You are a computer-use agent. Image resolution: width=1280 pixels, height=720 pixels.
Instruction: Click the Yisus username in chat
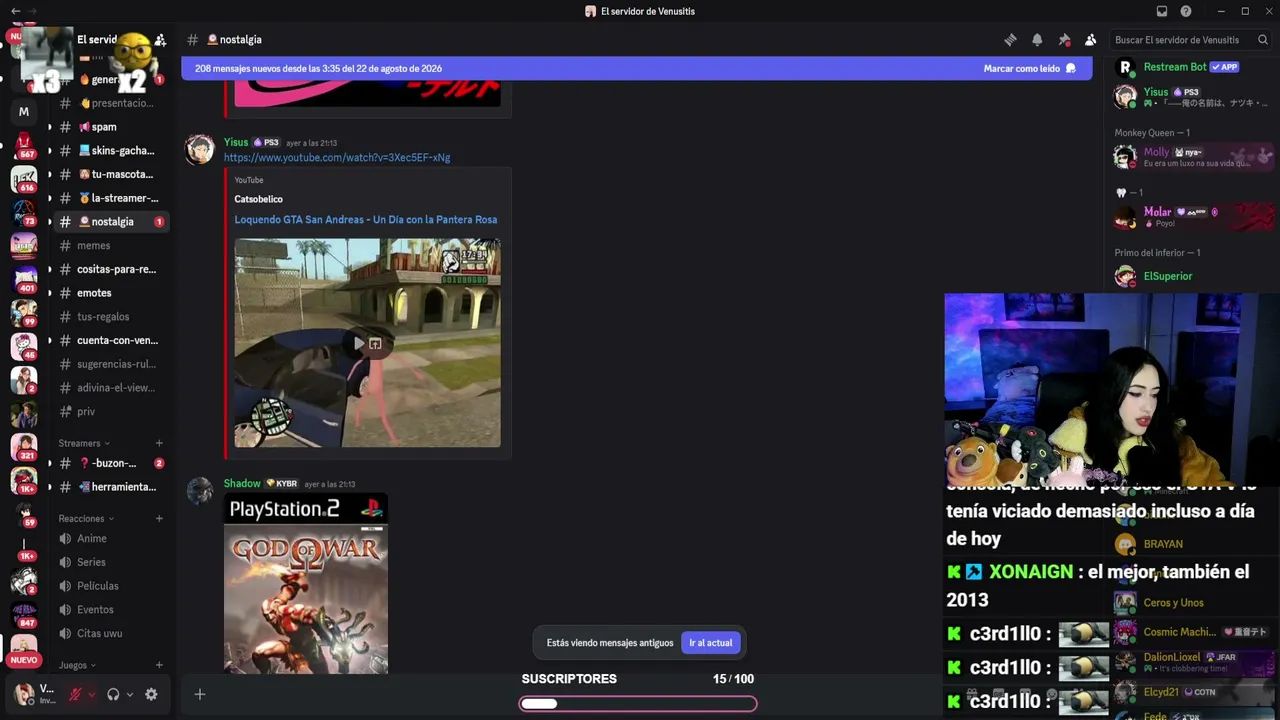tap(236, 142)
